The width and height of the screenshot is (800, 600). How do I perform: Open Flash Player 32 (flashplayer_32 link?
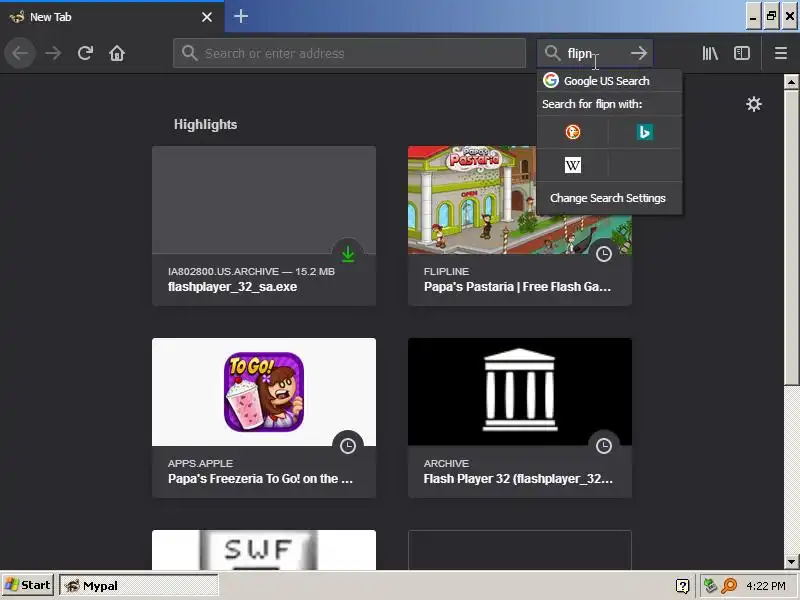(518, 479)
